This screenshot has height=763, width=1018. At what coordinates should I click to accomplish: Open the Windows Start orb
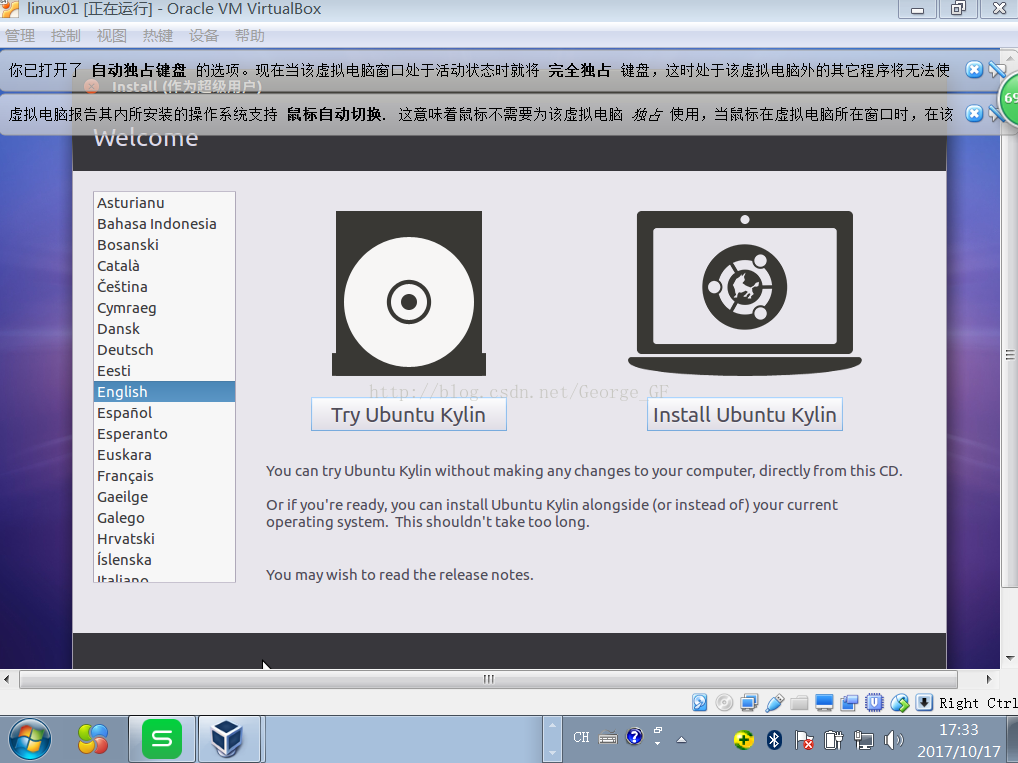(29, 740)
